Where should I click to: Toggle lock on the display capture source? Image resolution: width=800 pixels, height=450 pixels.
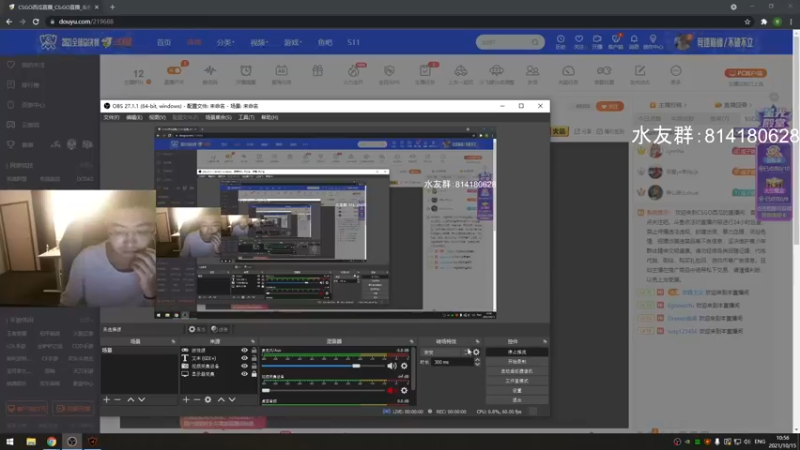pos(254,374)
